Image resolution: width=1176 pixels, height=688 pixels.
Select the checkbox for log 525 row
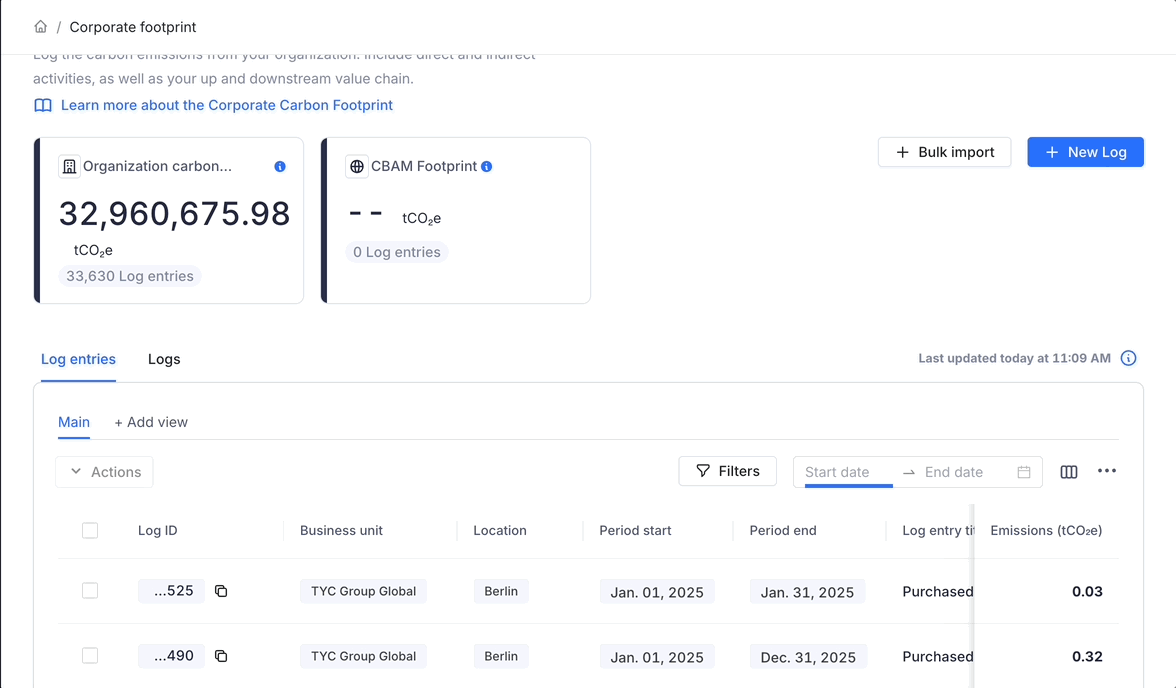coord(90,591)
